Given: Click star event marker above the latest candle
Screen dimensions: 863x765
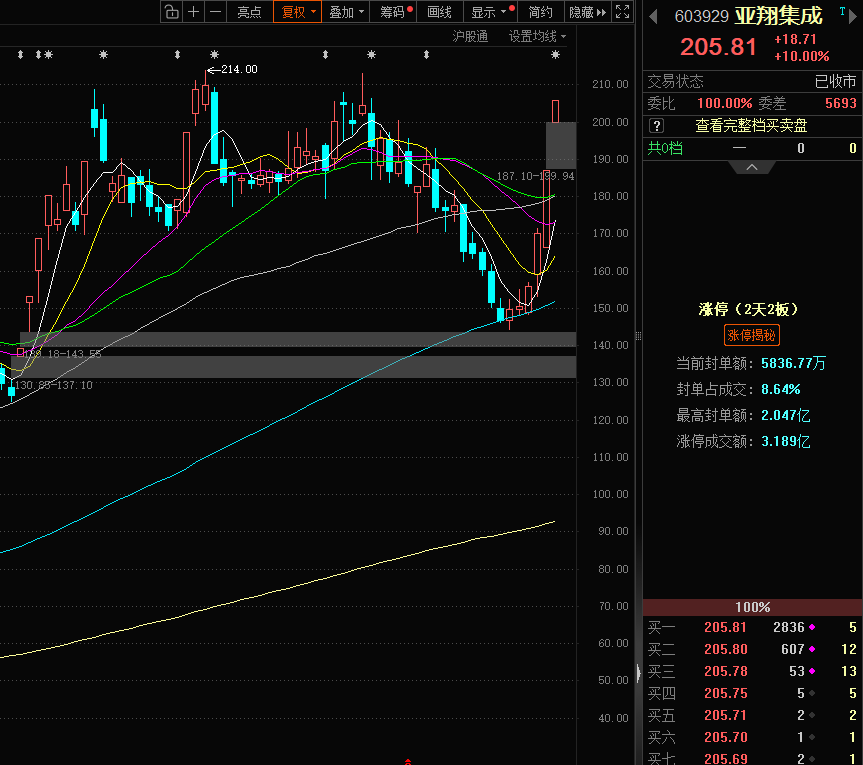Looking at the screenshot, I should (555, 54).
